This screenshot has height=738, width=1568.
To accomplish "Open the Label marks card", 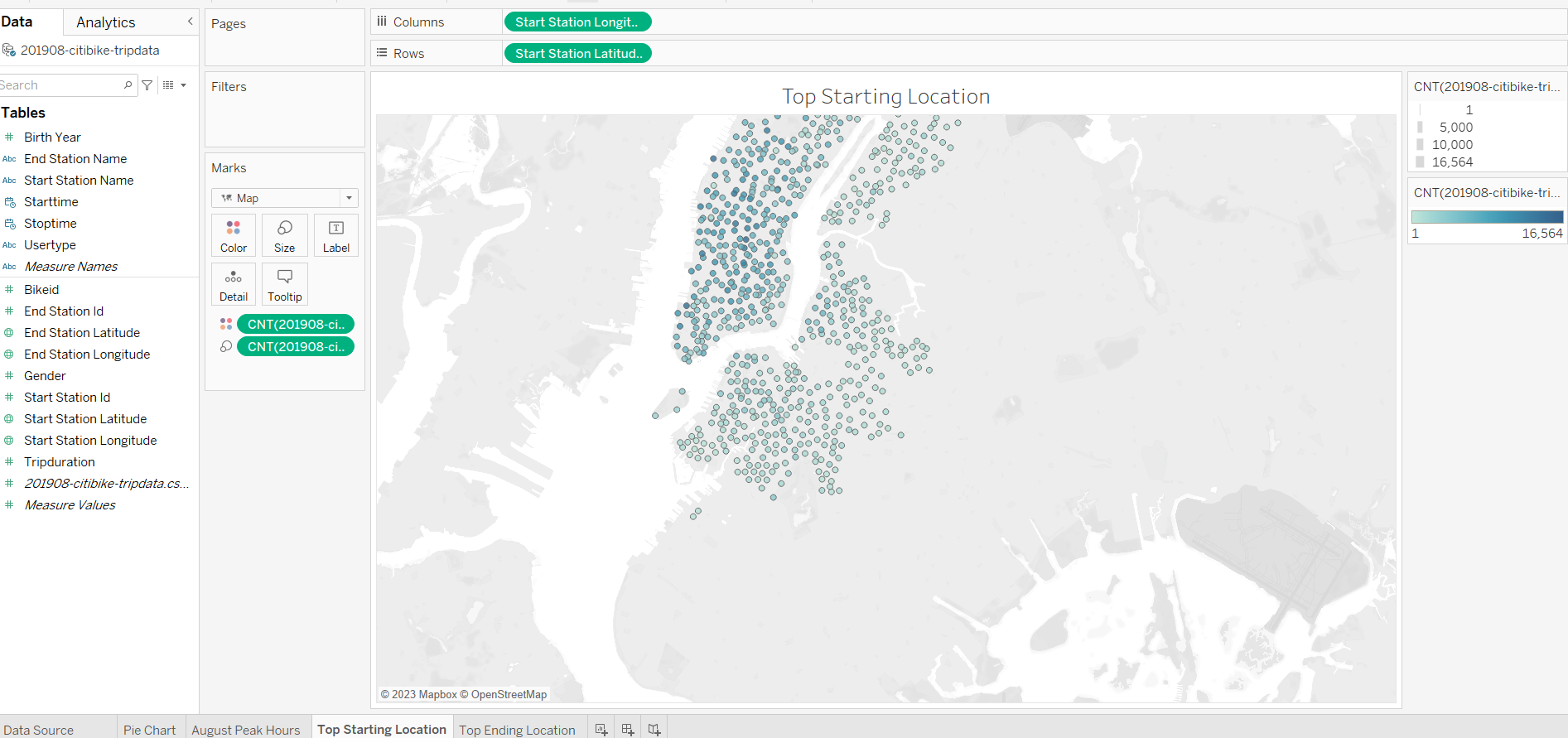I will (336, 235).
